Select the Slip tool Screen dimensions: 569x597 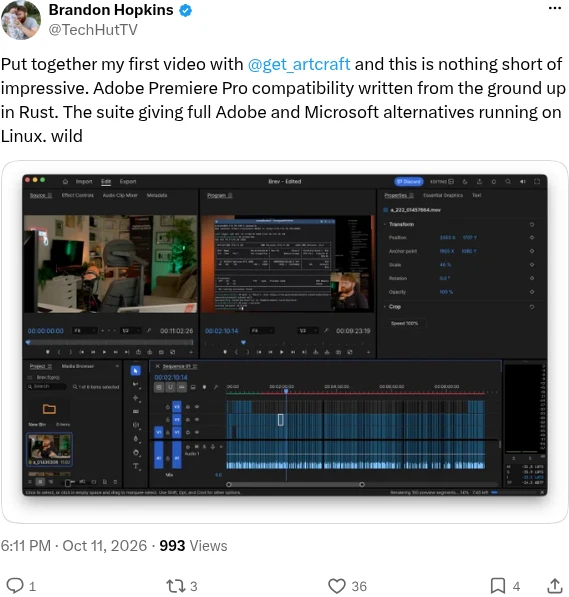point(136,425)
